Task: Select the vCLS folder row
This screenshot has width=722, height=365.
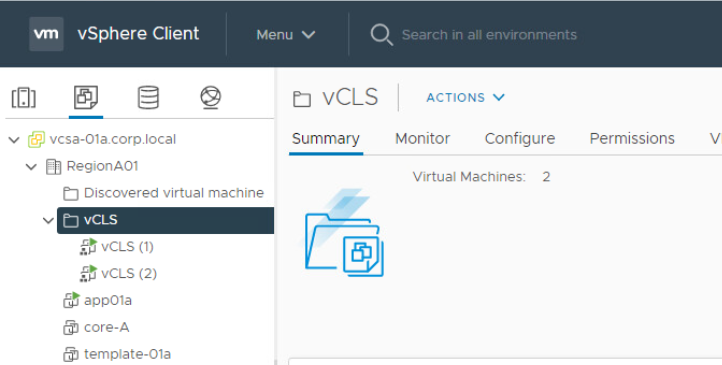Action: point(165,220)
